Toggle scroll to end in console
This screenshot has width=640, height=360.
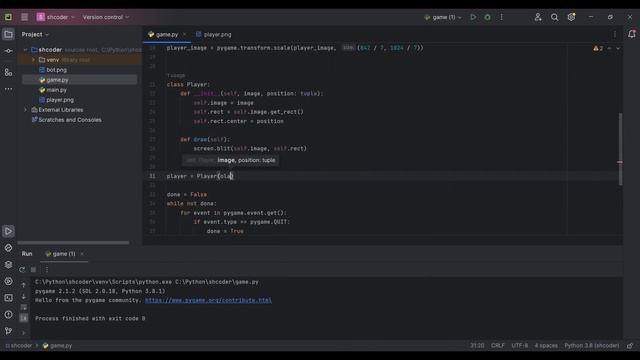(24, 318)
